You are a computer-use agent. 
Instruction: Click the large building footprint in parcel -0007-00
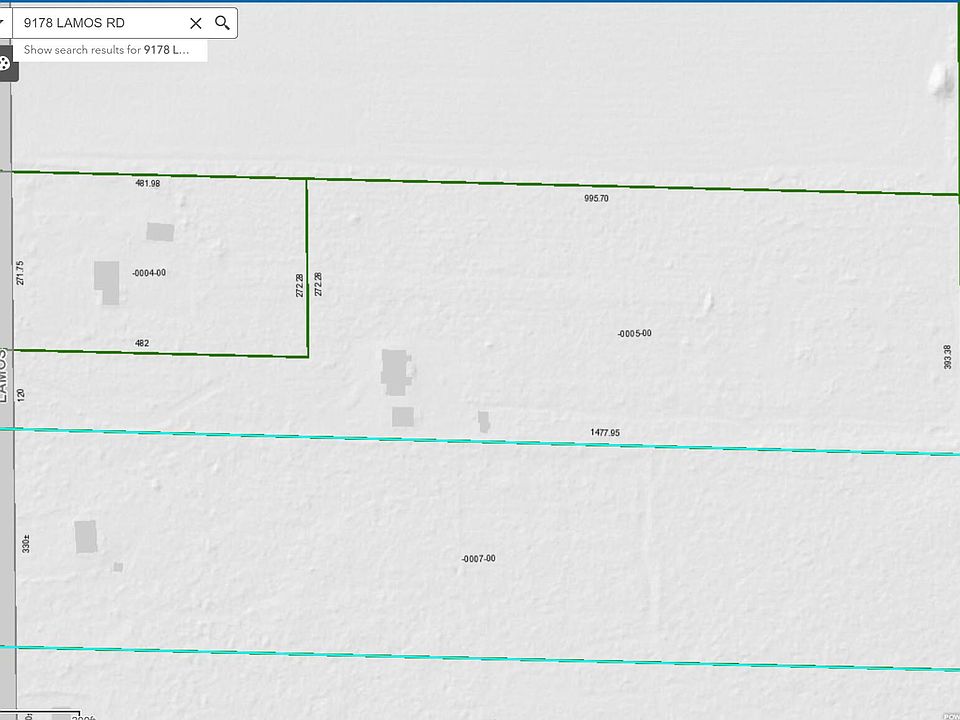pos(86,536)
